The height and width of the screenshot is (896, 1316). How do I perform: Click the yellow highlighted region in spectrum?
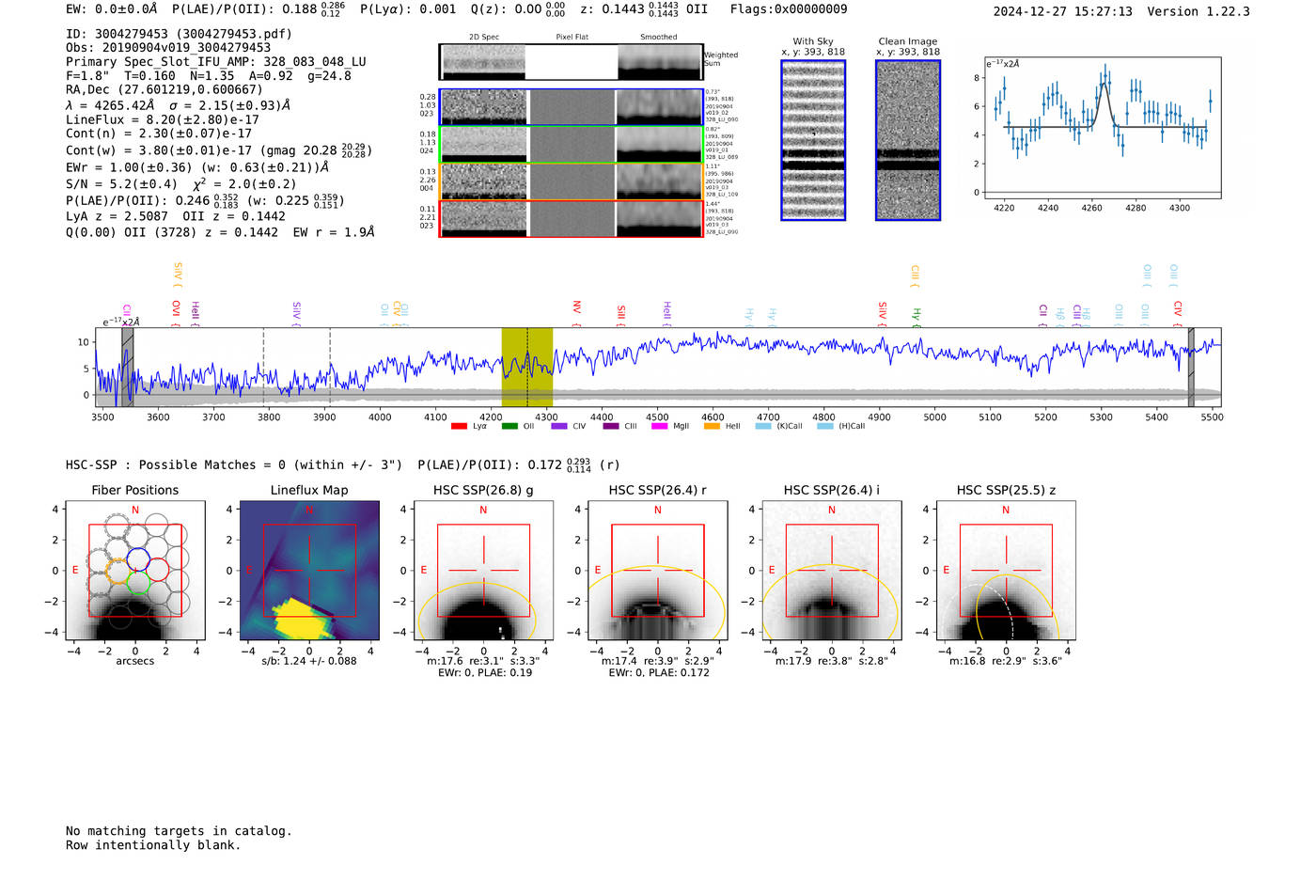[x=527, y=367]
